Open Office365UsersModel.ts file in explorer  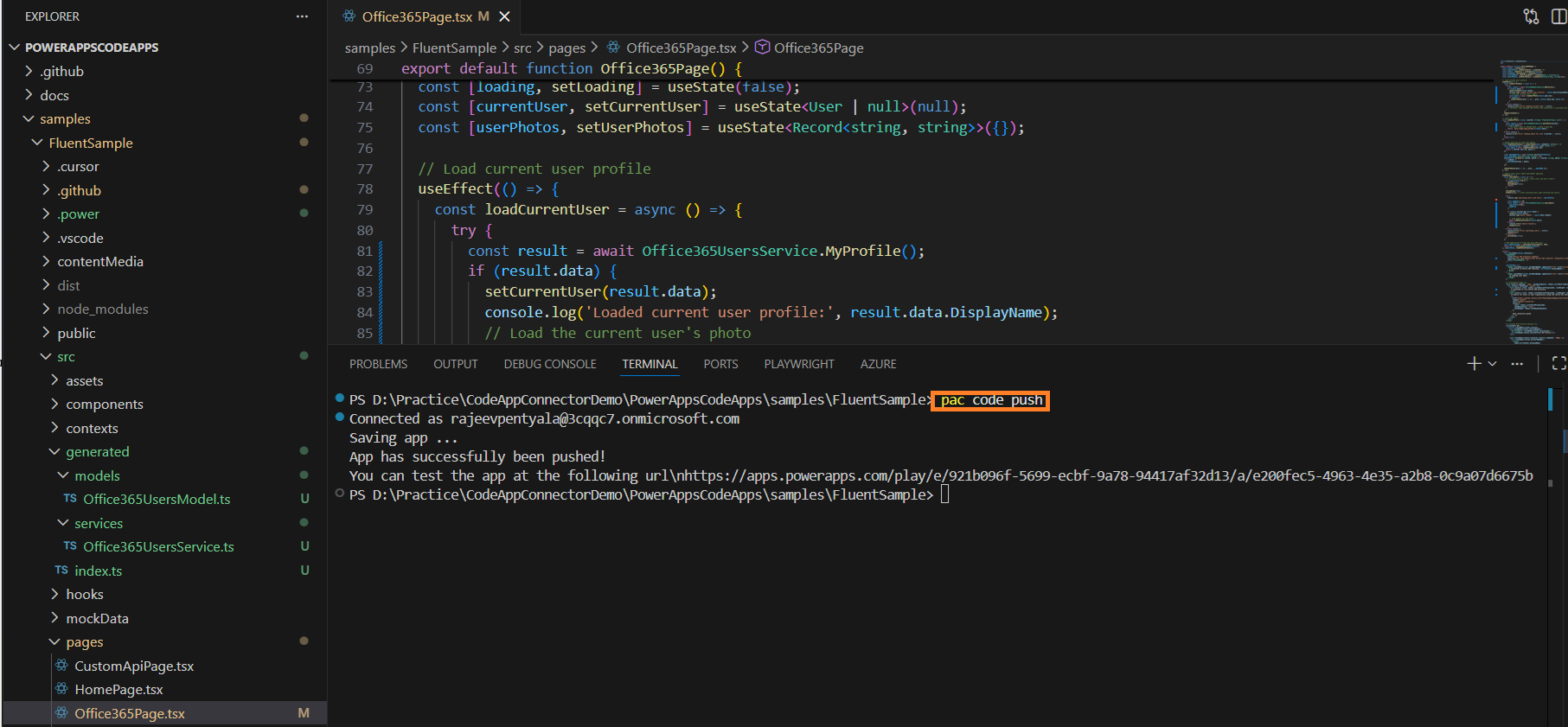click(x=157, y=500)
